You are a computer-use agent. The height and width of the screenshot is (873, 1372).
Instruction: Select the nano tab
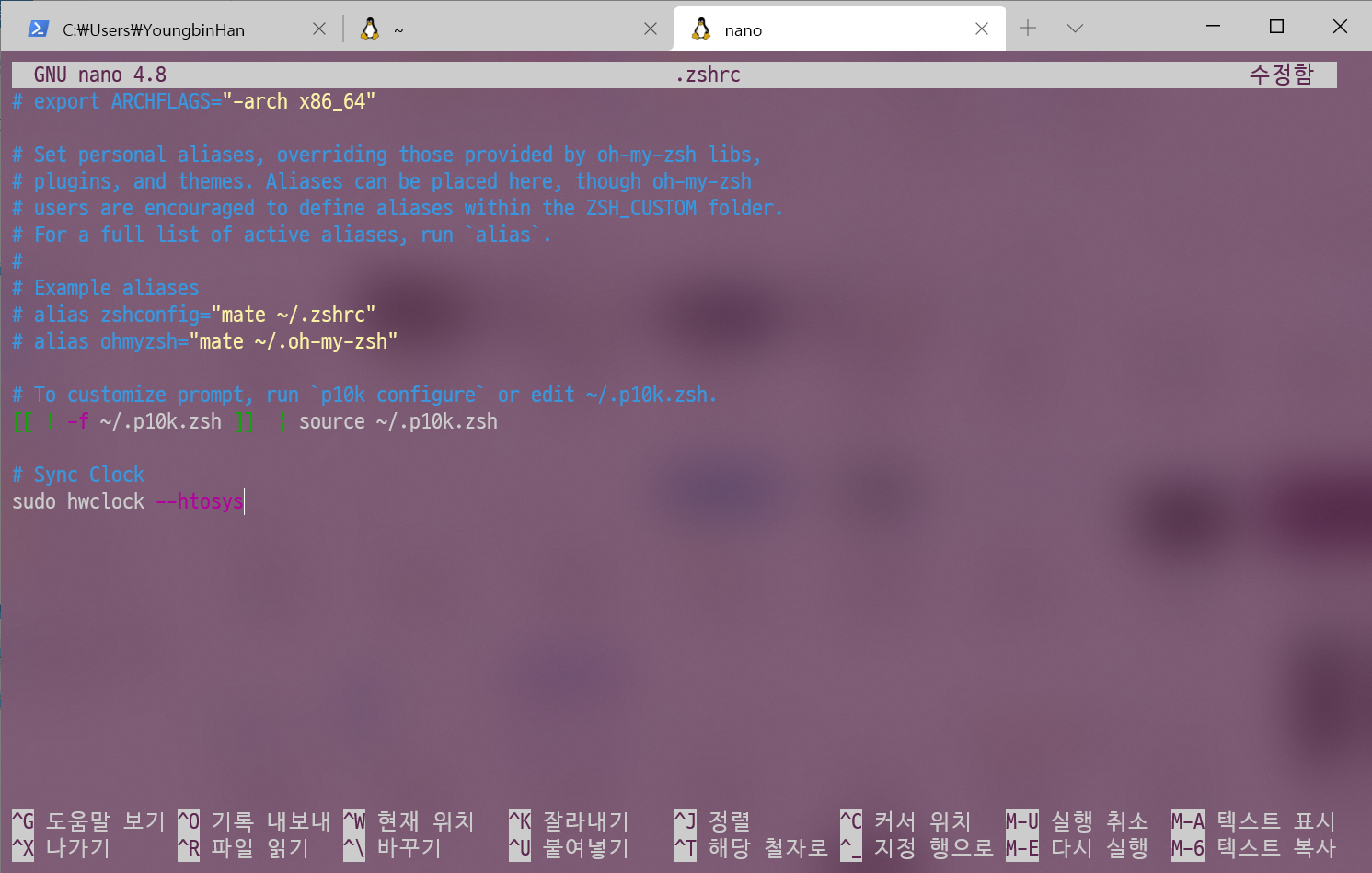click(x=828, y=30)
